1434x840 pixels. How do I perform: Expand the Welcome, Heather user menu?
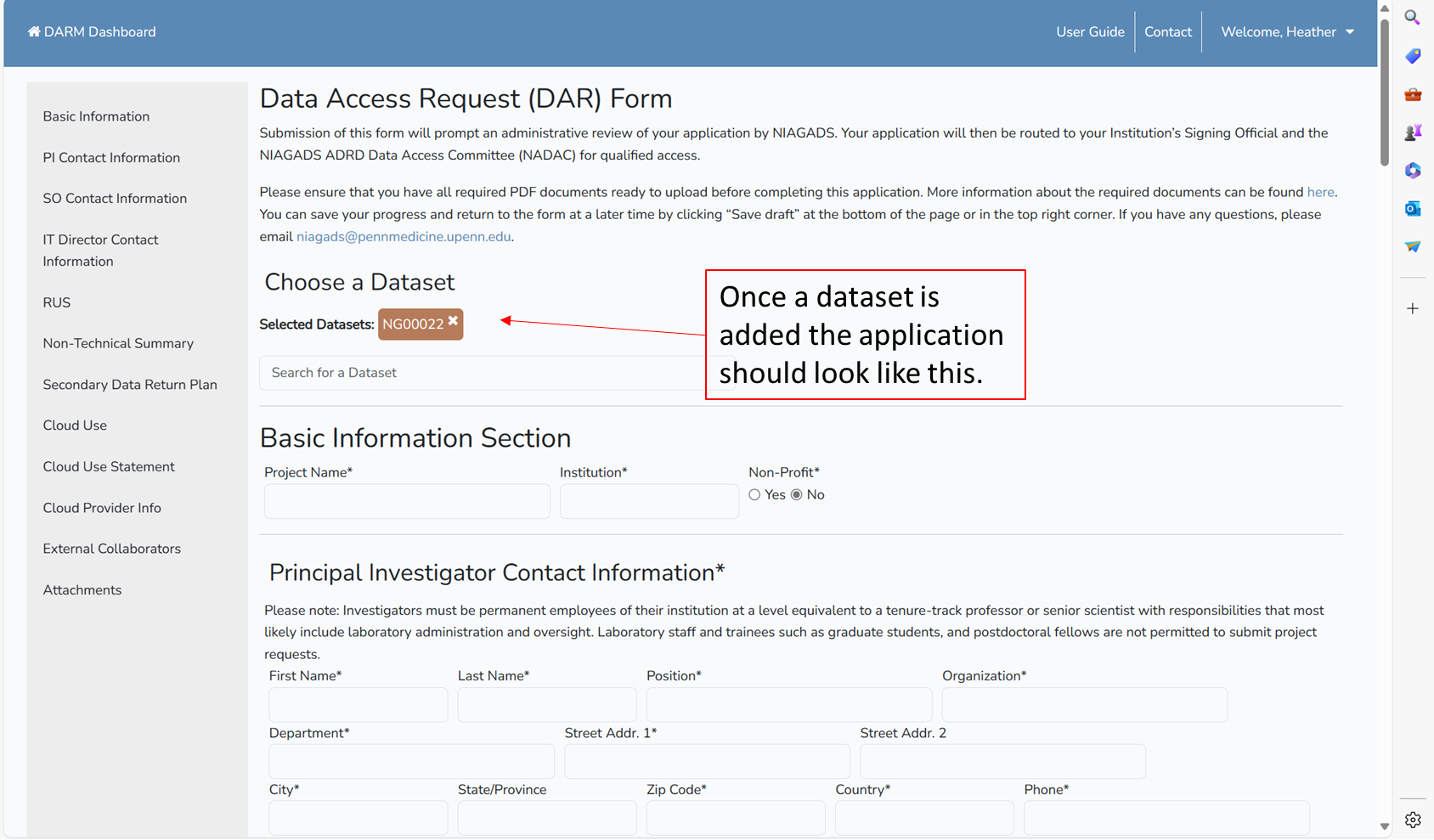point(1287,32)
